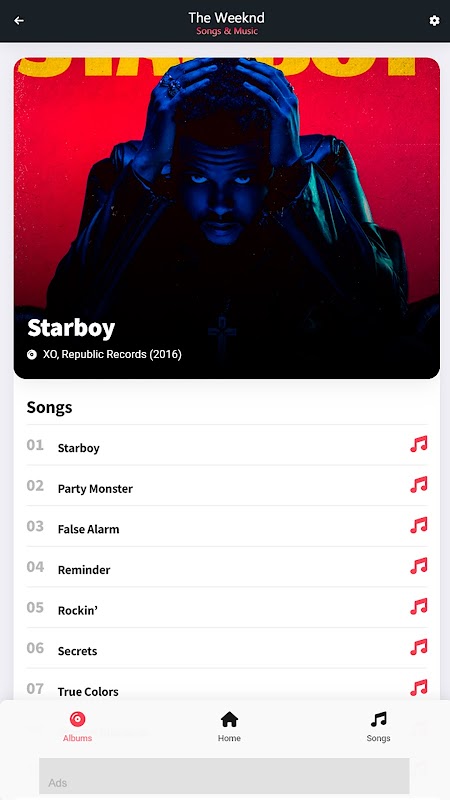This screenshot has width=450, height=800.
Task: Tap the Starboy album cover image
Action: 227,218
